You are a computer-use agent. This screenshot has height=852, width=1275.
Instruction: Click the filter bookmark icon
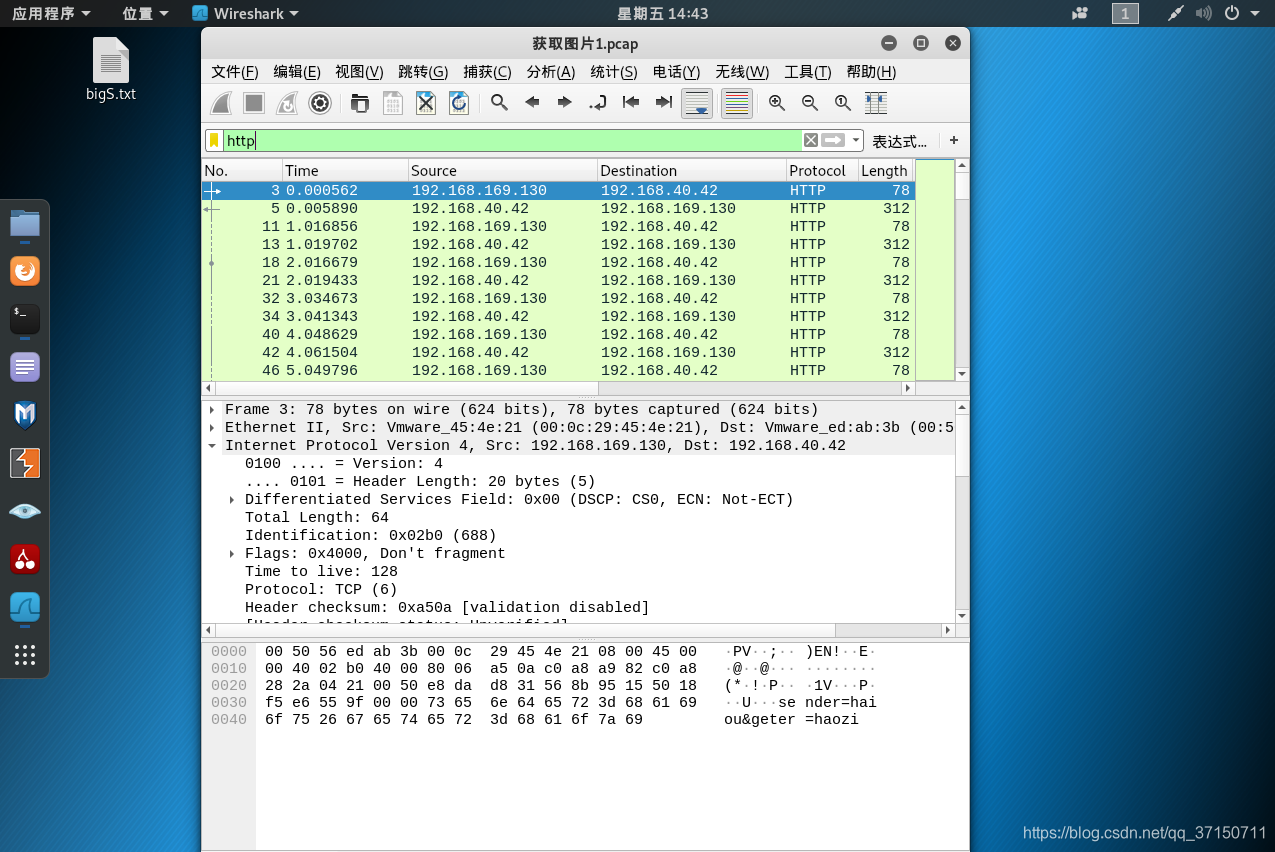[x=214, y=141]
